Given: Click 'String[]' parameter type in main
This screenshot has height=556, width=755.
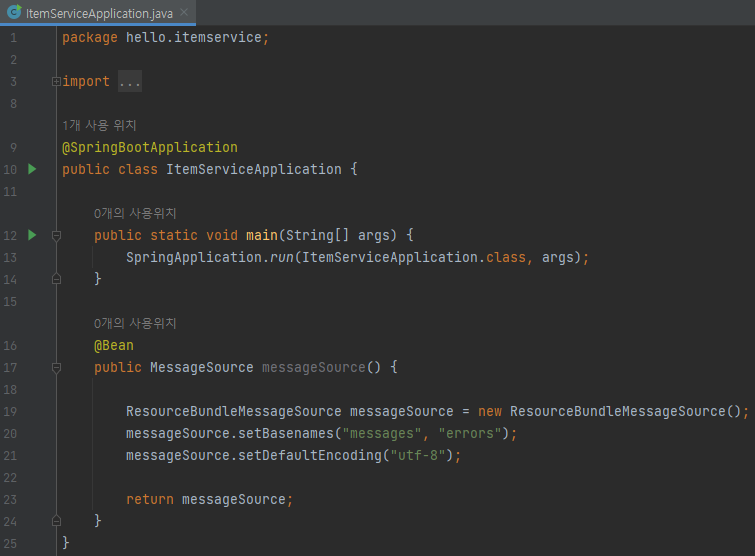Looking at the screenshot, I should [317, 235].
